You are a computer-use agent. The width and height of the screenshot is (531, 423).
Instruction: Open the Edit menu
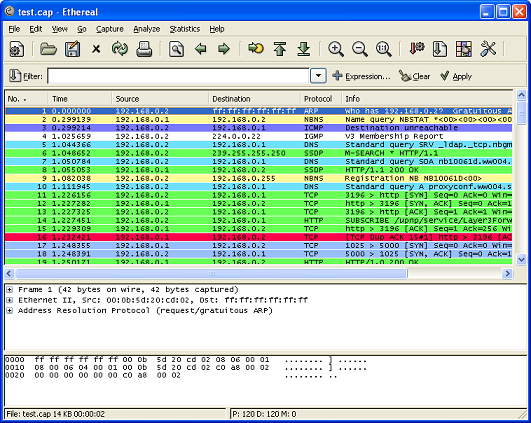36,29
